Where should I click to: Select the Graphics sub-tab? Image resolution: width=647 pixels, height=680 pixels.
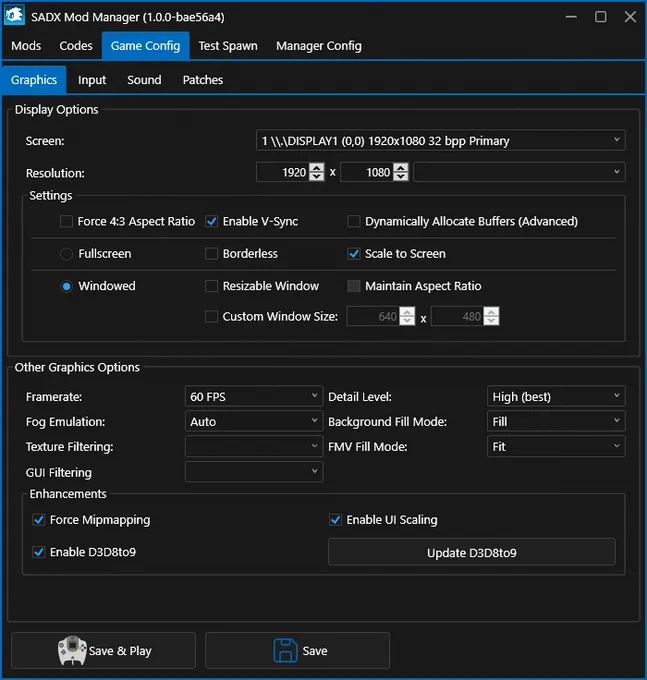click(34, 80)
